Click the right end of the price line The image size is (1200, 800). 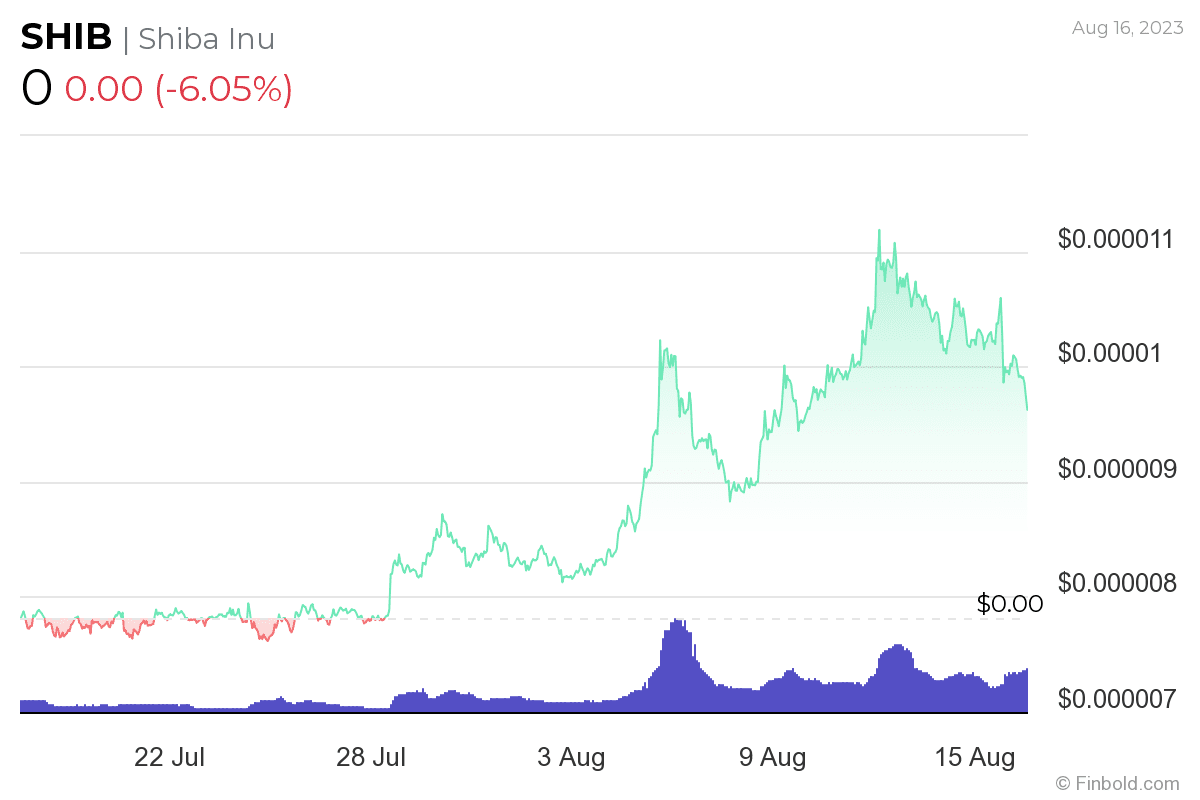[1027, 409]
